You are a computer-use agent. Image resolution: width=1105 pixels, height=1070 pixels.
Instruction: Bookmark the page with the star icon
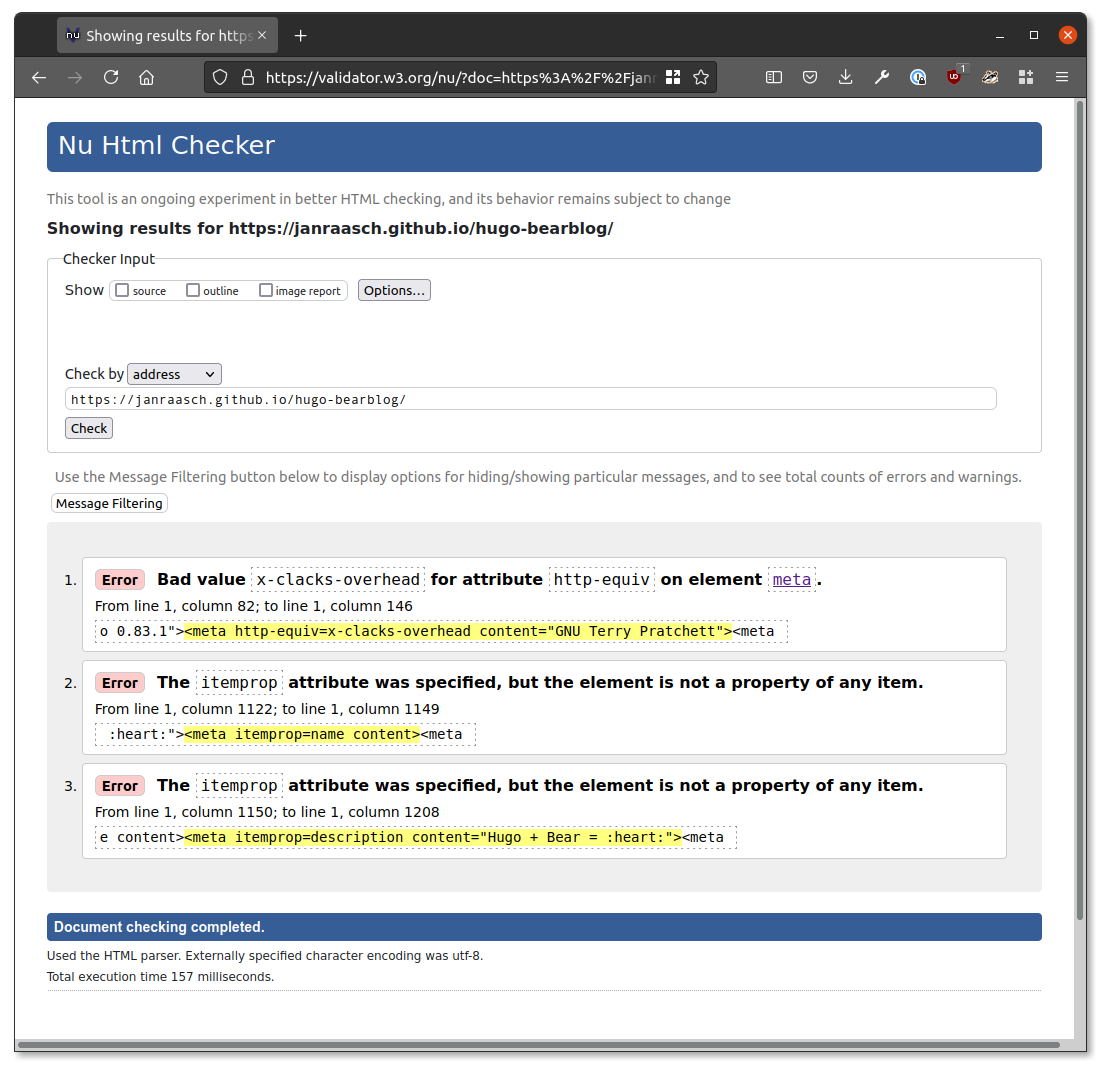point(701,76)
